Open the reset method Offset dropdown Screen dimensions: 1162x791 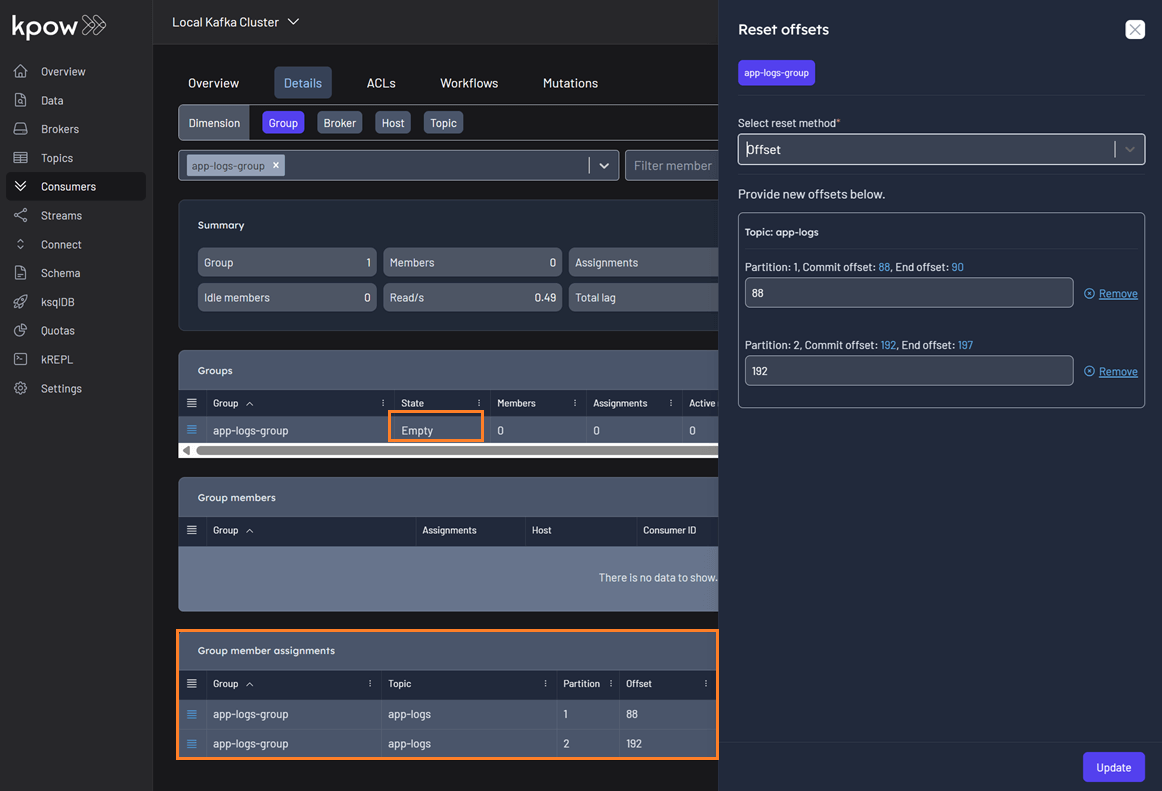coord(1130,150)
